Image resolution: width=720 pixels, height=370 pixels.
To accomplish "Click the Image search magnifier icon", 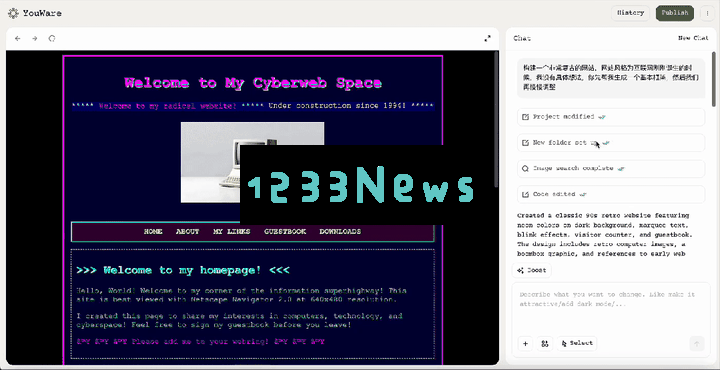I will tap(525, 168).
